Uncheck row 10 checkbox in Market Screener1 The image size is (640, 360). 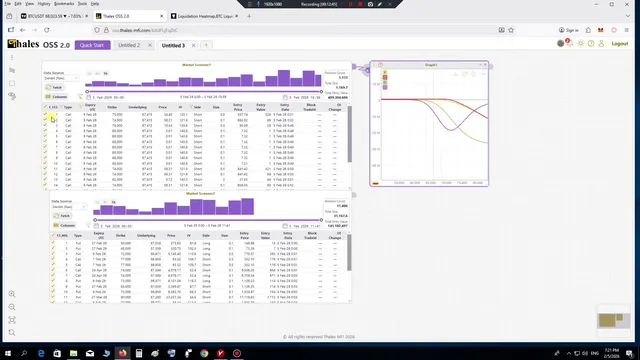tap(45, 163)
